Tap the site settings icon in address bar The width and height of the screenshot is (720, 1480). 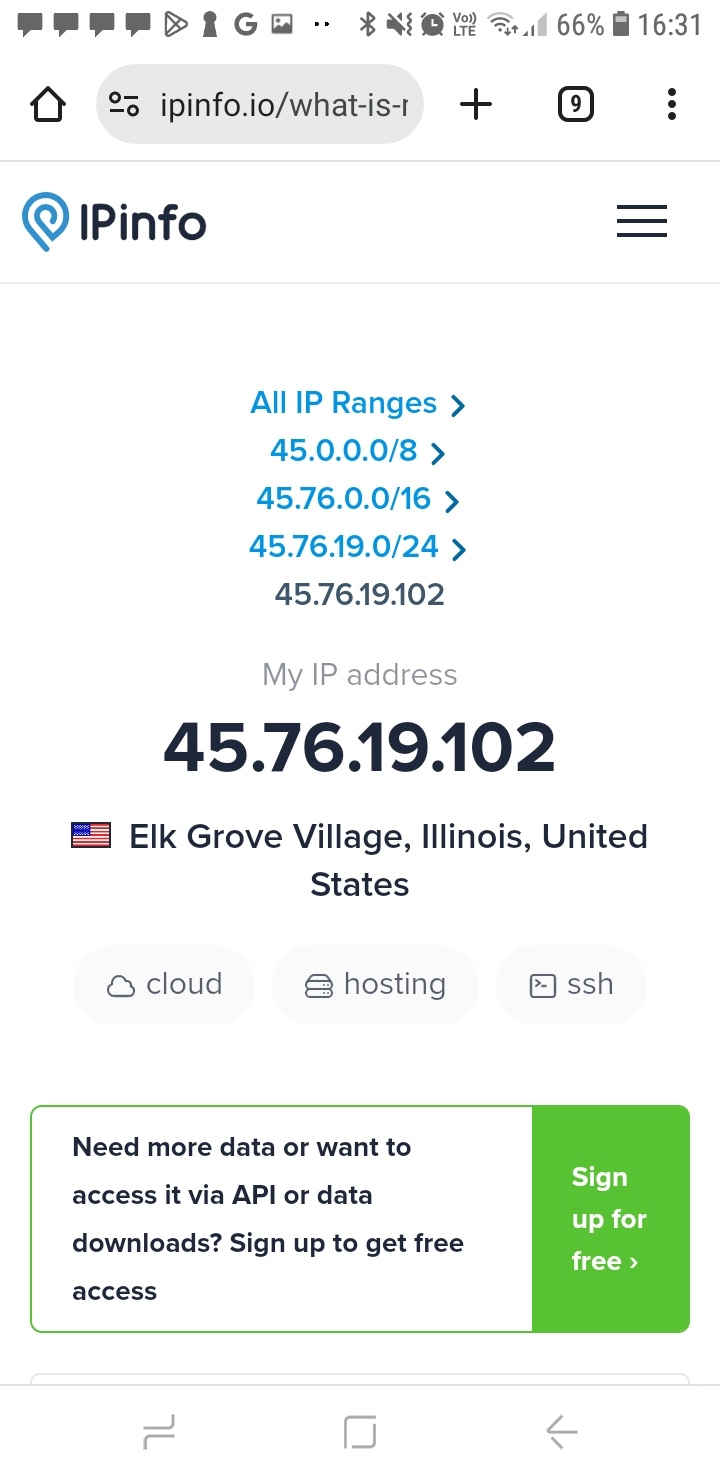coord(124,104)
